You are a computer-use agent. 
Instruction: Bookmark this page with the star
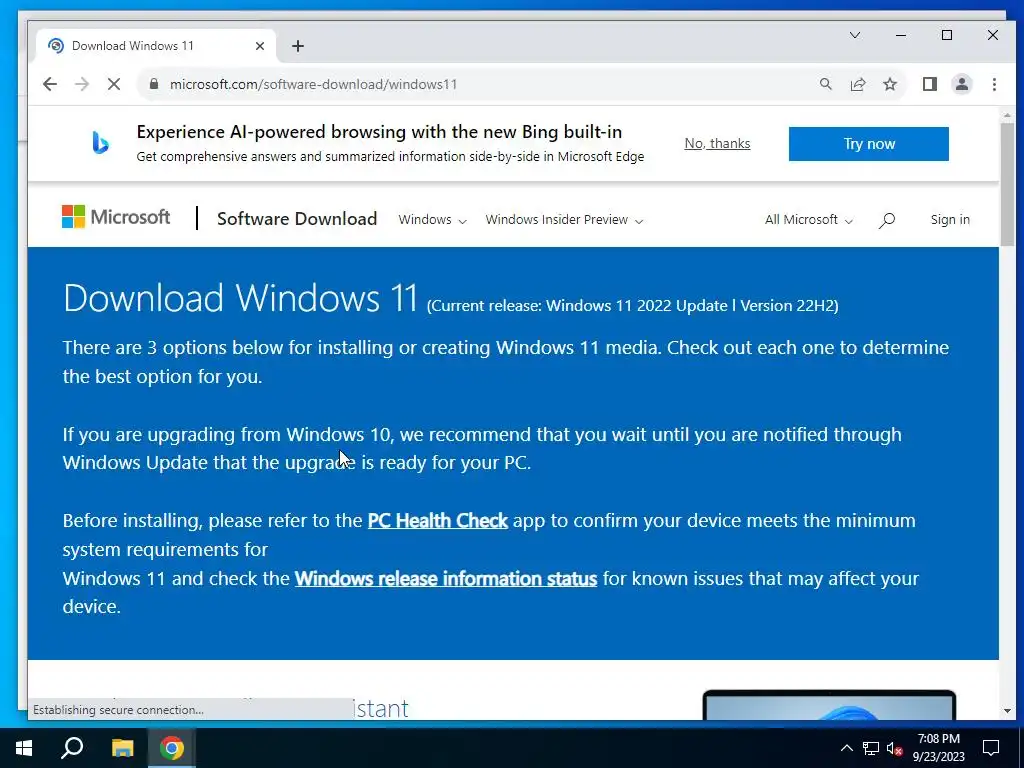click(x=889, y=84)
